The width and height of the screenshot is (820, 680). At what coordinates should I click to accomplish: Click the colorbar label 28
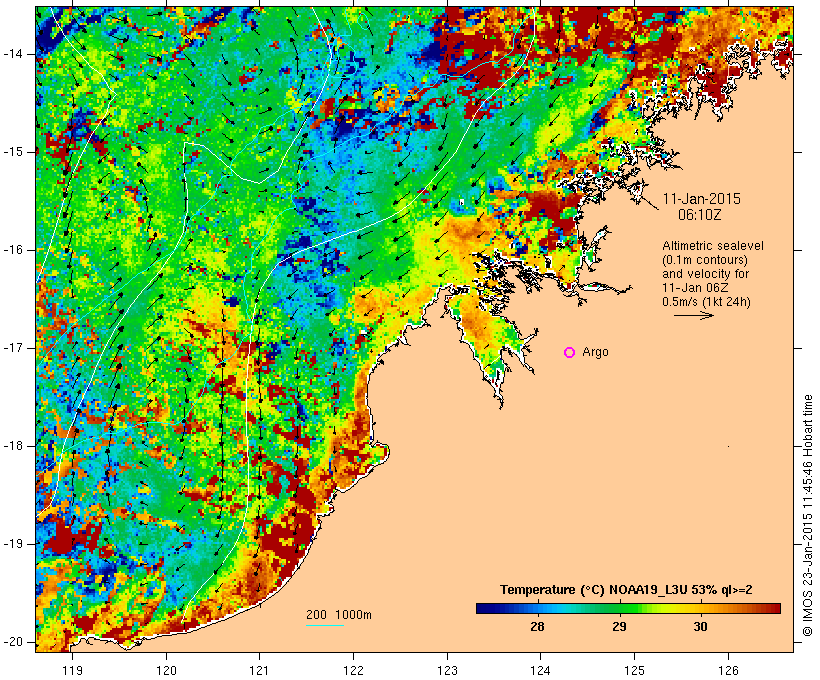(x=537, y=626)
